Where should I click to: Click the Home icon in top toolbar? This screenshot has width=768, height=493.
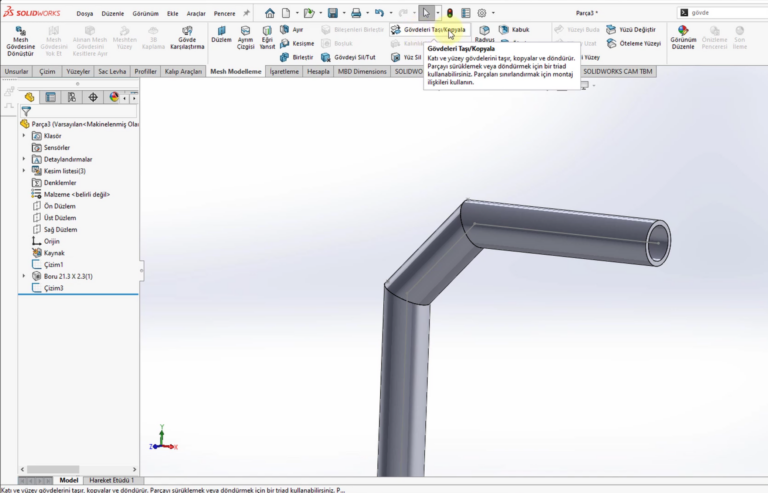tap(269, 13)
